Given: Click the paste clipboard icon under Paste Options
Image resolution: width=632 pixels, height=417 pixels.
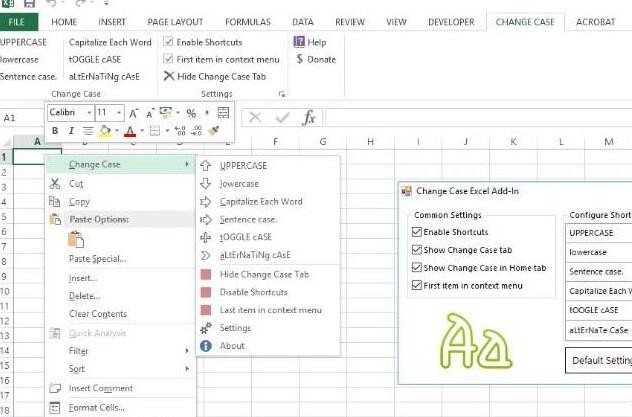Looking at the screenshot, I should tap(76, 239).
